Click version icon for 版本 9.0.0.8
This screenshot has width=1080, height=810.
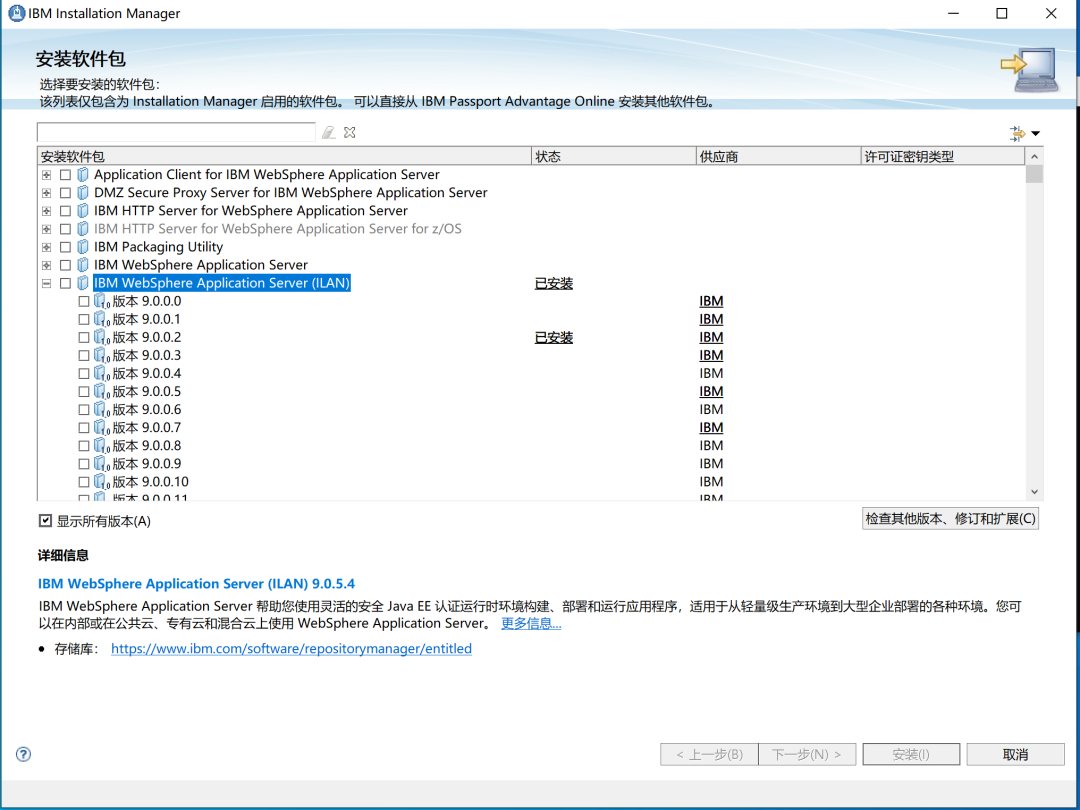102,446
